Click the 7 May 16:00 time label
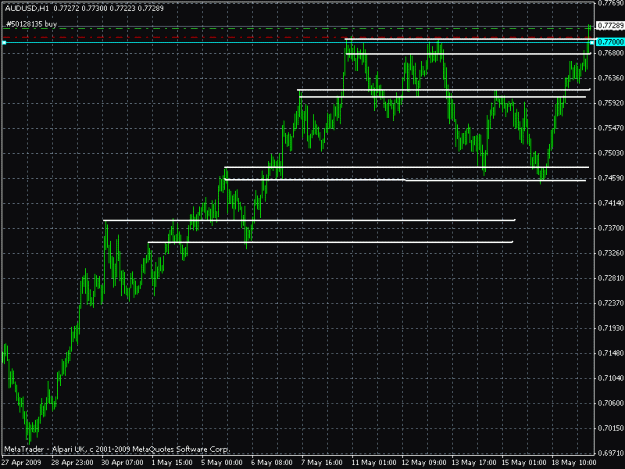This screenshot has height=469, width=625. [322, 463]
